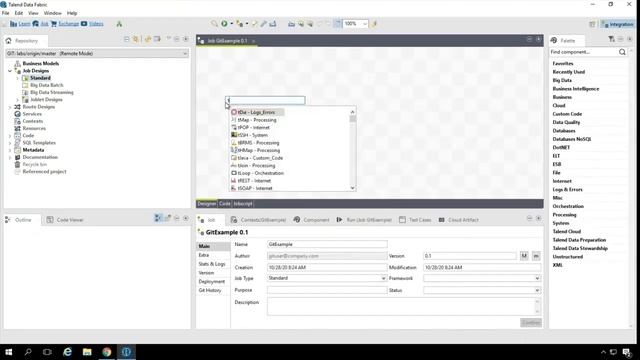
Task: Open the Contexts(GitExample) tab
Action: coord(258,220)
